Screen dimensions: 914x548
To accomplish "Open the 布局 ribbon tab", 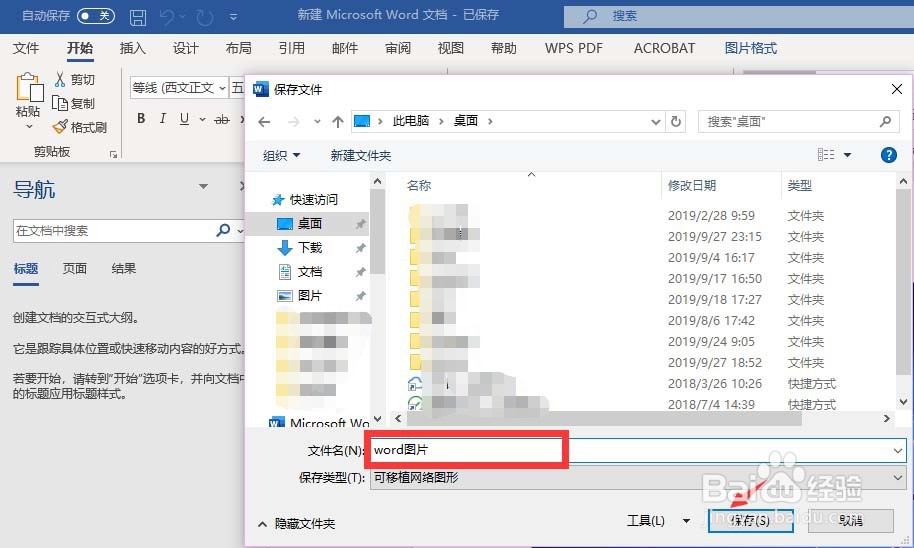I will (238, 48).
